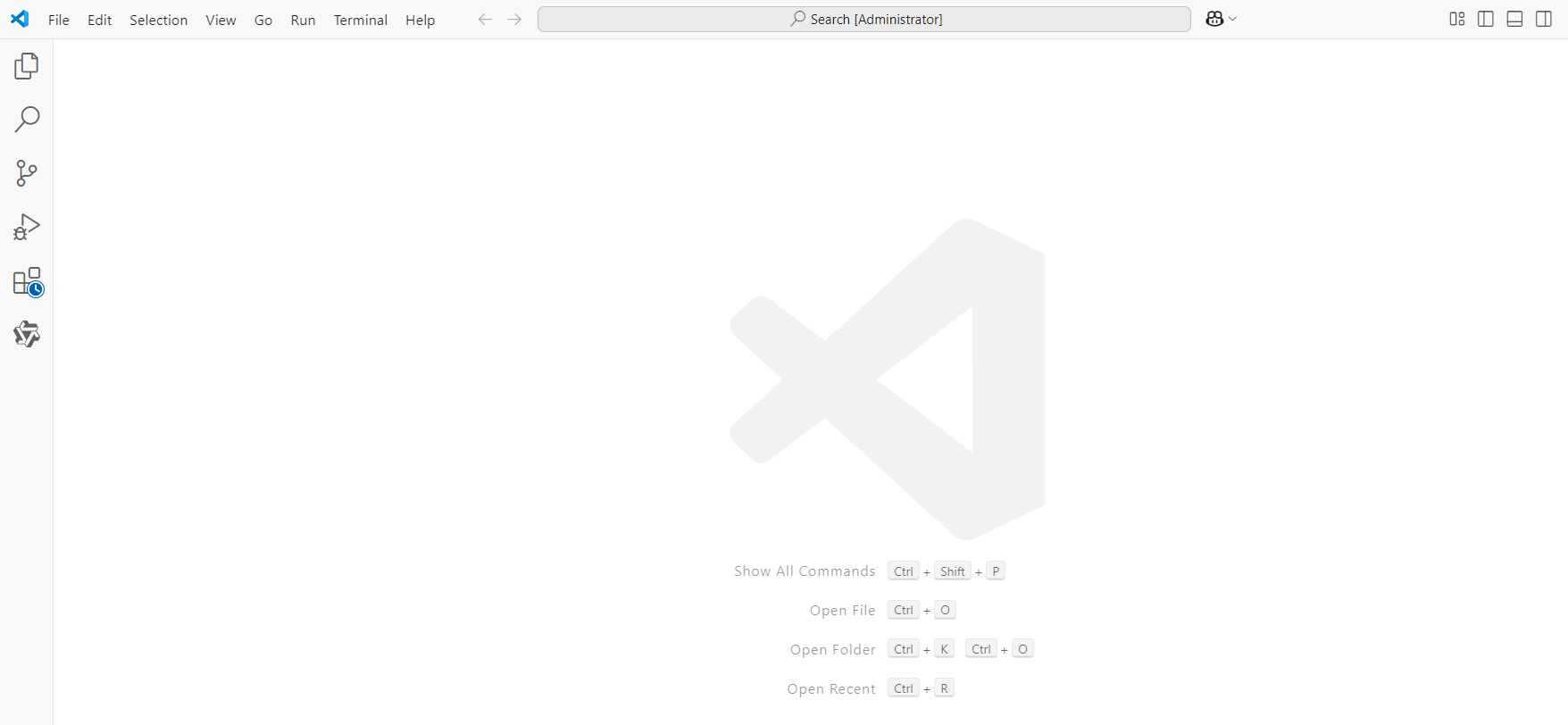Open the Go menu

(263, 20)
